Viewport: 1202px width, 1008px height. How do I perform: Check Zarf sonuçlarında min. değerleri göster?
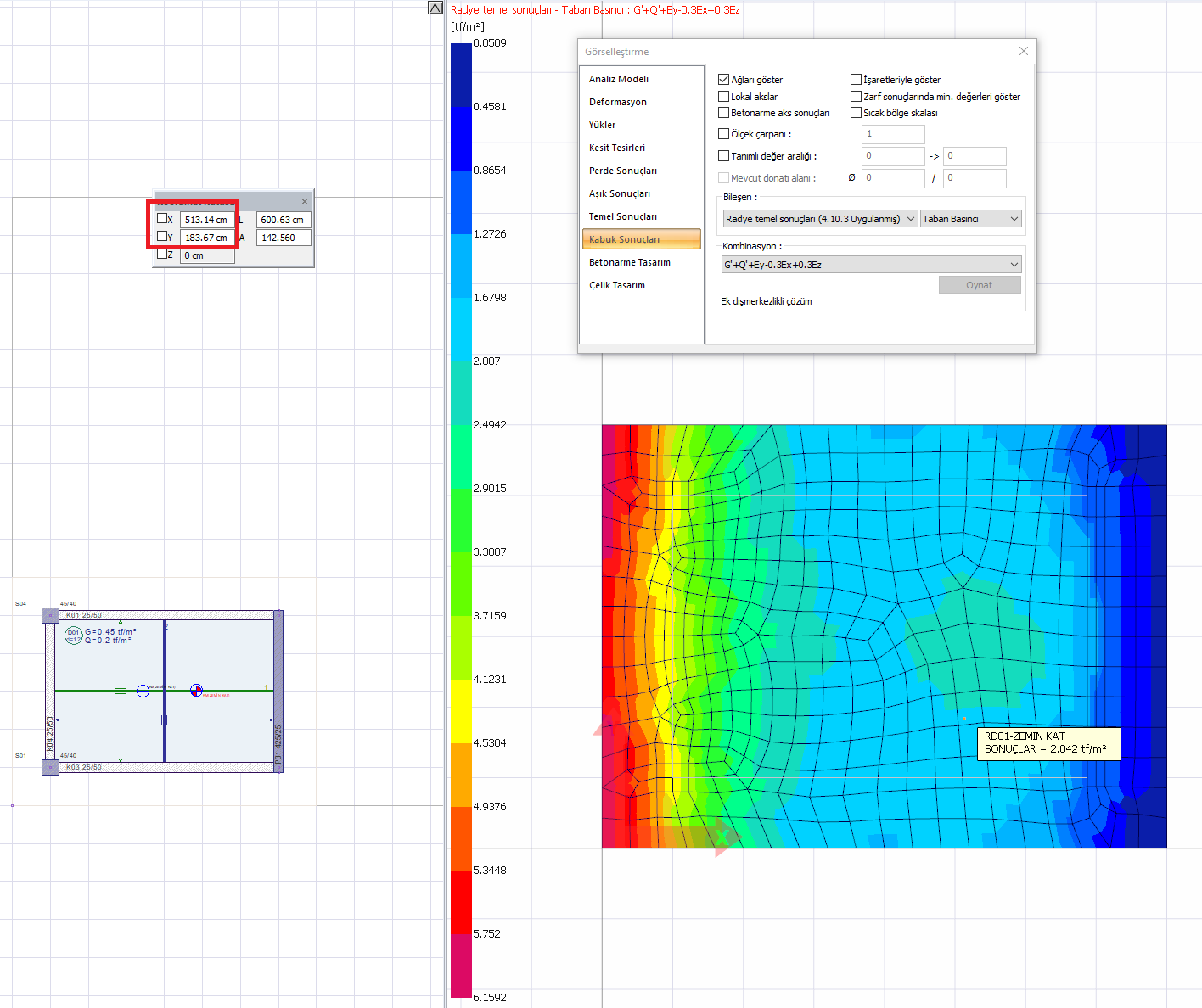[856, 96]
